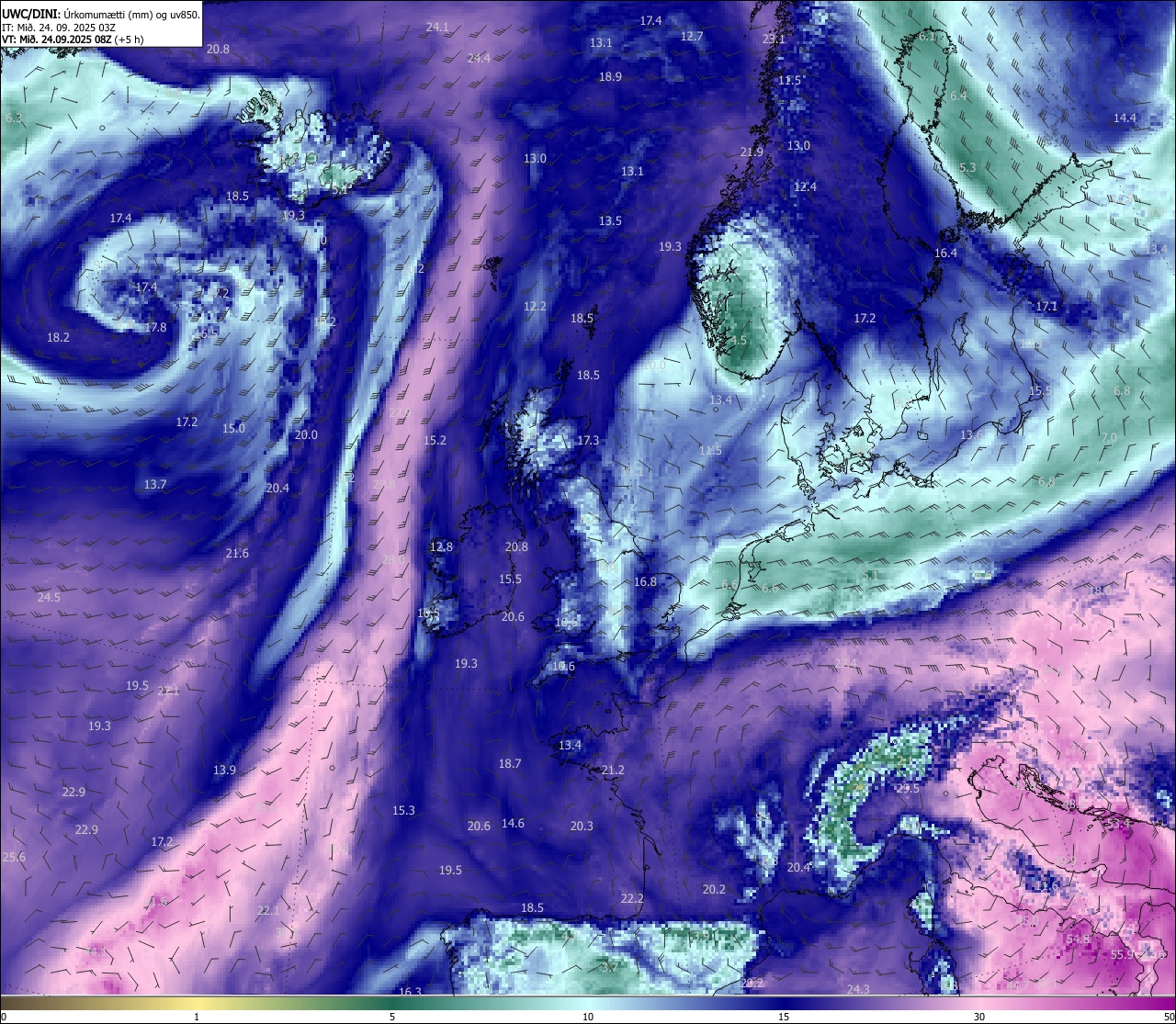
Task: Click the 20.0 value on the map
Action: pos(305,435)
